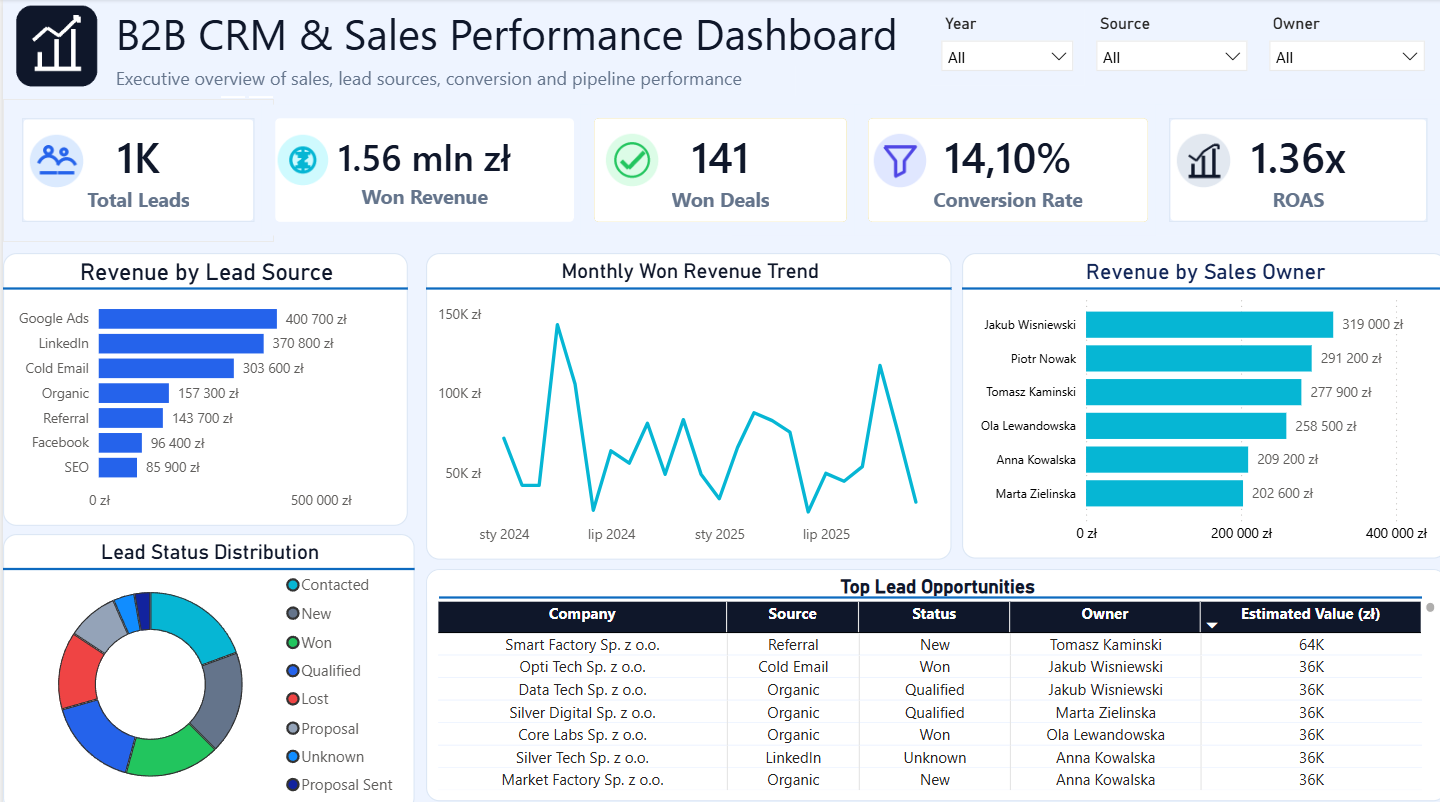Click the dashboard chart logo icon
Viewport: 1440px width, 802px height.
[57, 46]
